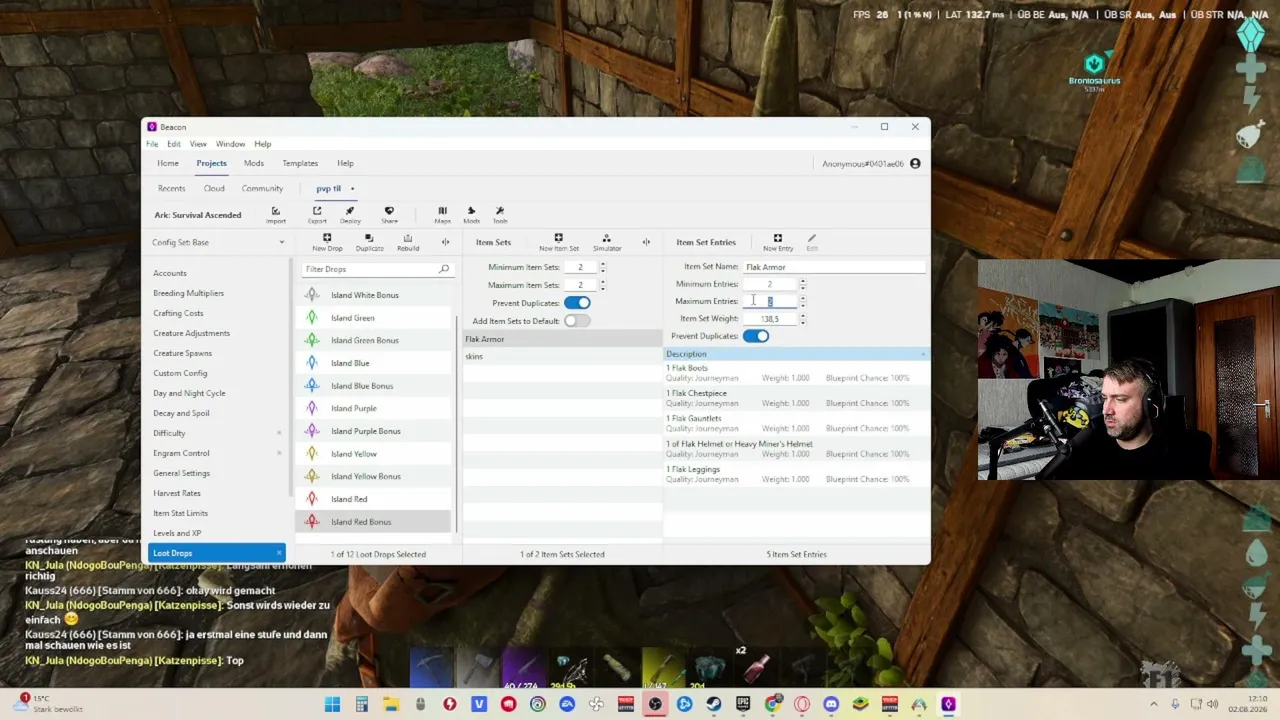The height and width of the screenshot is (720, 1280).
Task: Click the Rebuild icon
Action: (x=407, y=238)
